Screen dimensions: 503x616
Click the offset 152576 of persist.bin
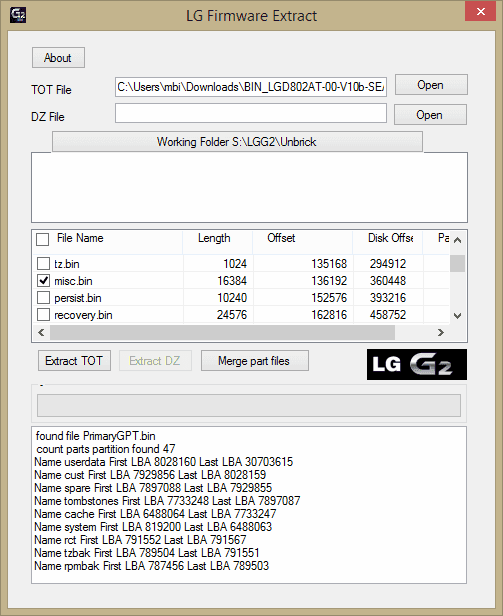[x=329, y=298]
